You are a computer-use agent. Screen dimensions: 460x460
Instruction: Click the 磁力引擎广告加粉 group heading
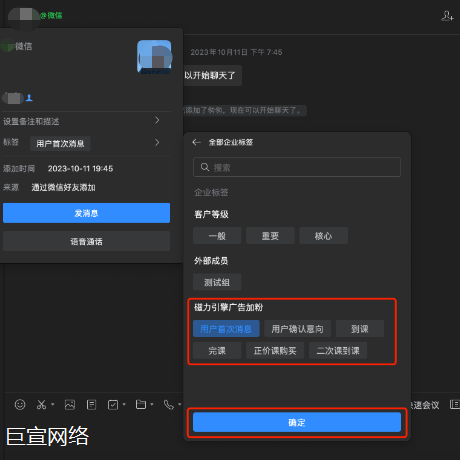(x=229, y=307)
